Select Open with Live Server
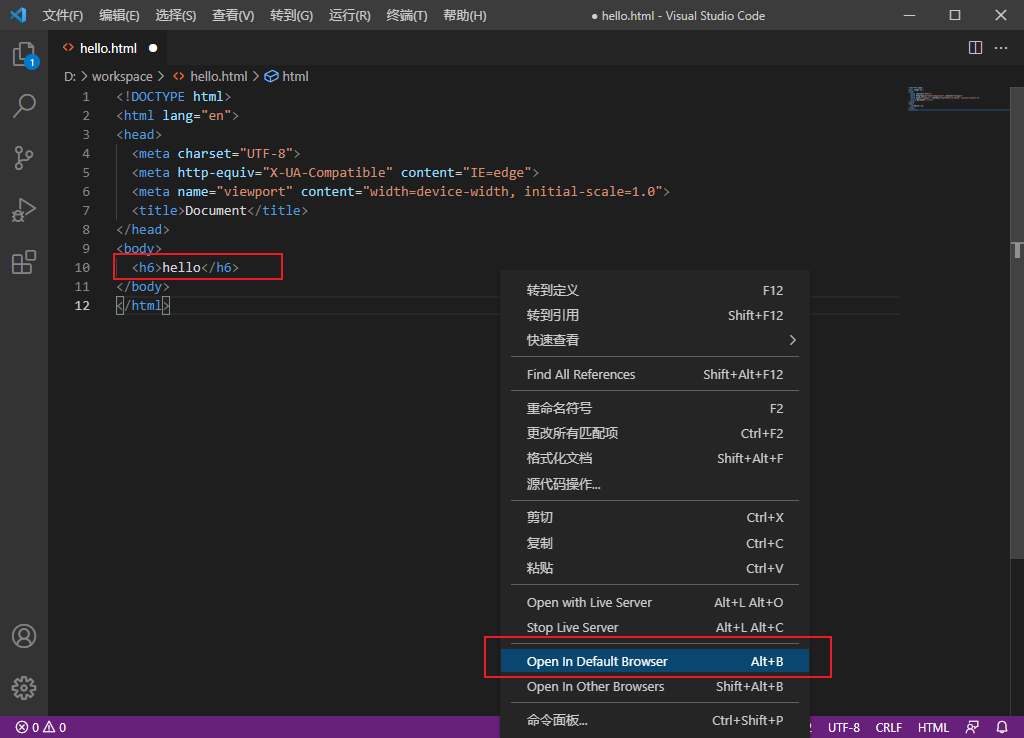This screenshot has width=1024, height=738. 654,602
